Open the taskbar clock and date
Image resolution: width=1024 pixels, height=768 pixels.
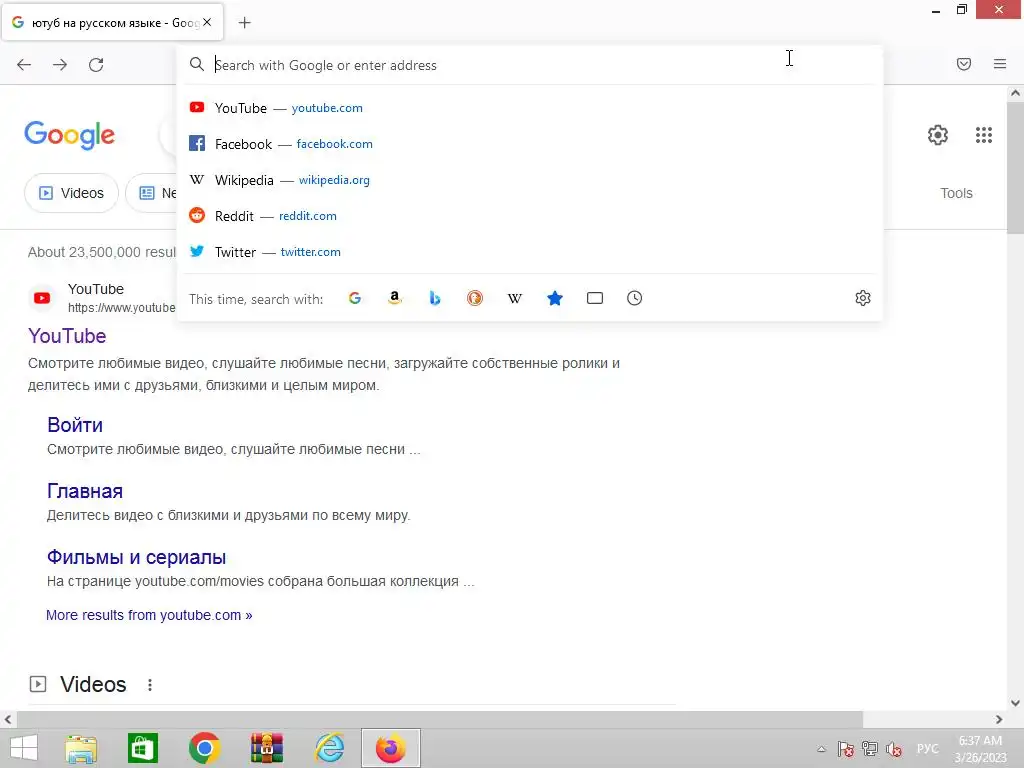coord(980,749)
